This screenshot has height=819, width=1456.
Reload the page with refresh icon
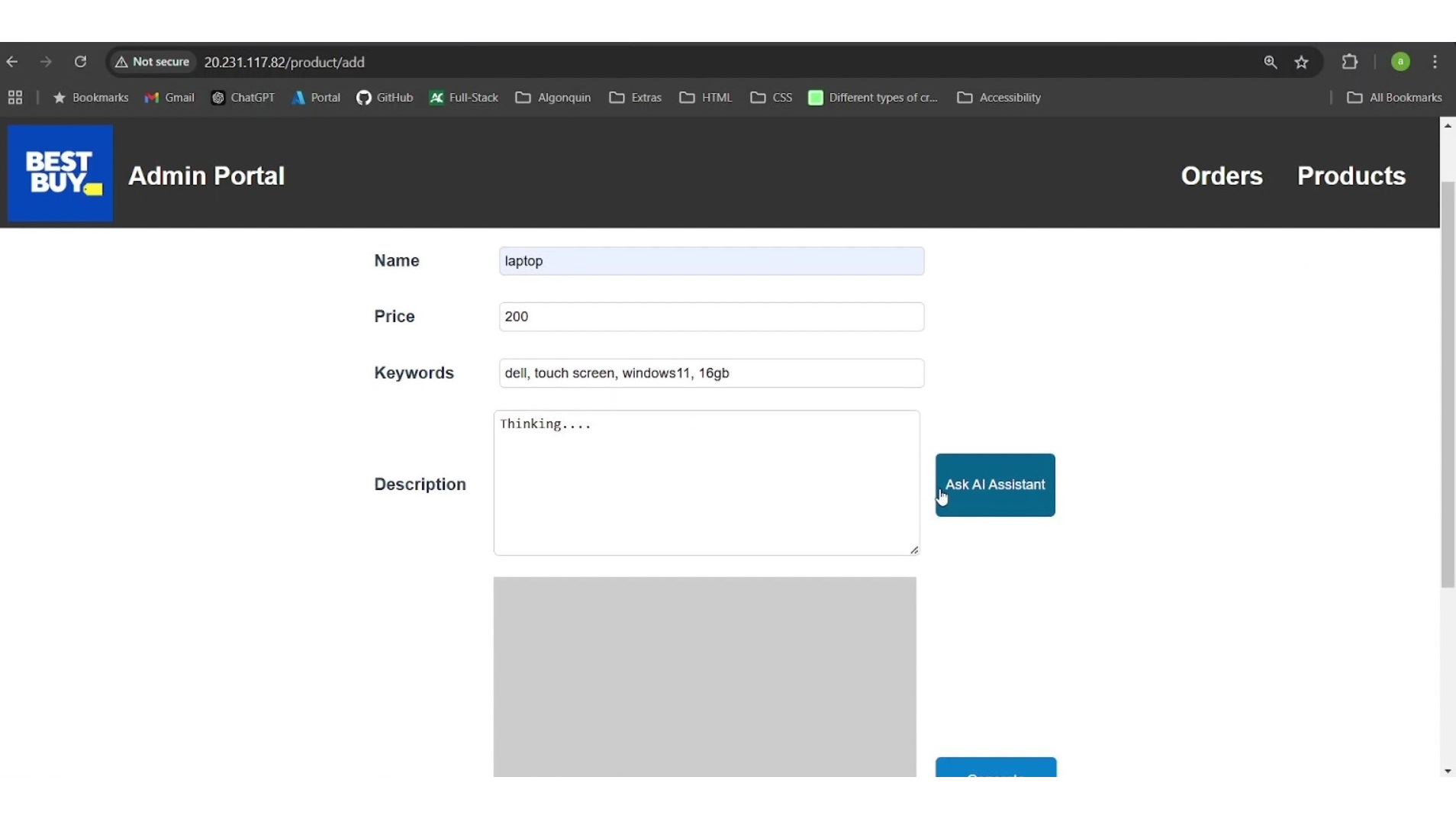point(80,62)
